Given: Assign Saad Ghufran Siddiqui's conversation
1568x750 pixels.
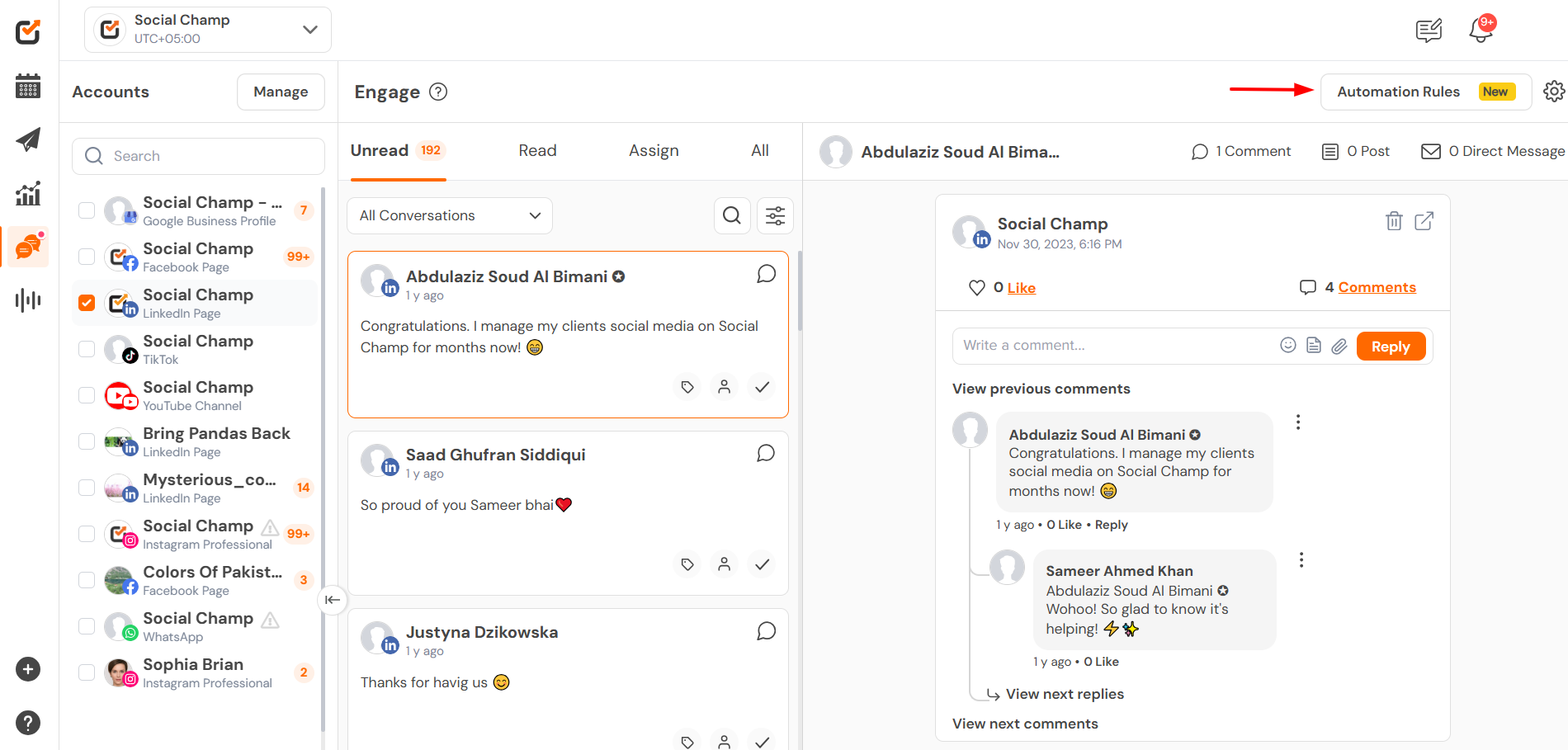Looking at the screenshot, I should [x=724, y=564].
